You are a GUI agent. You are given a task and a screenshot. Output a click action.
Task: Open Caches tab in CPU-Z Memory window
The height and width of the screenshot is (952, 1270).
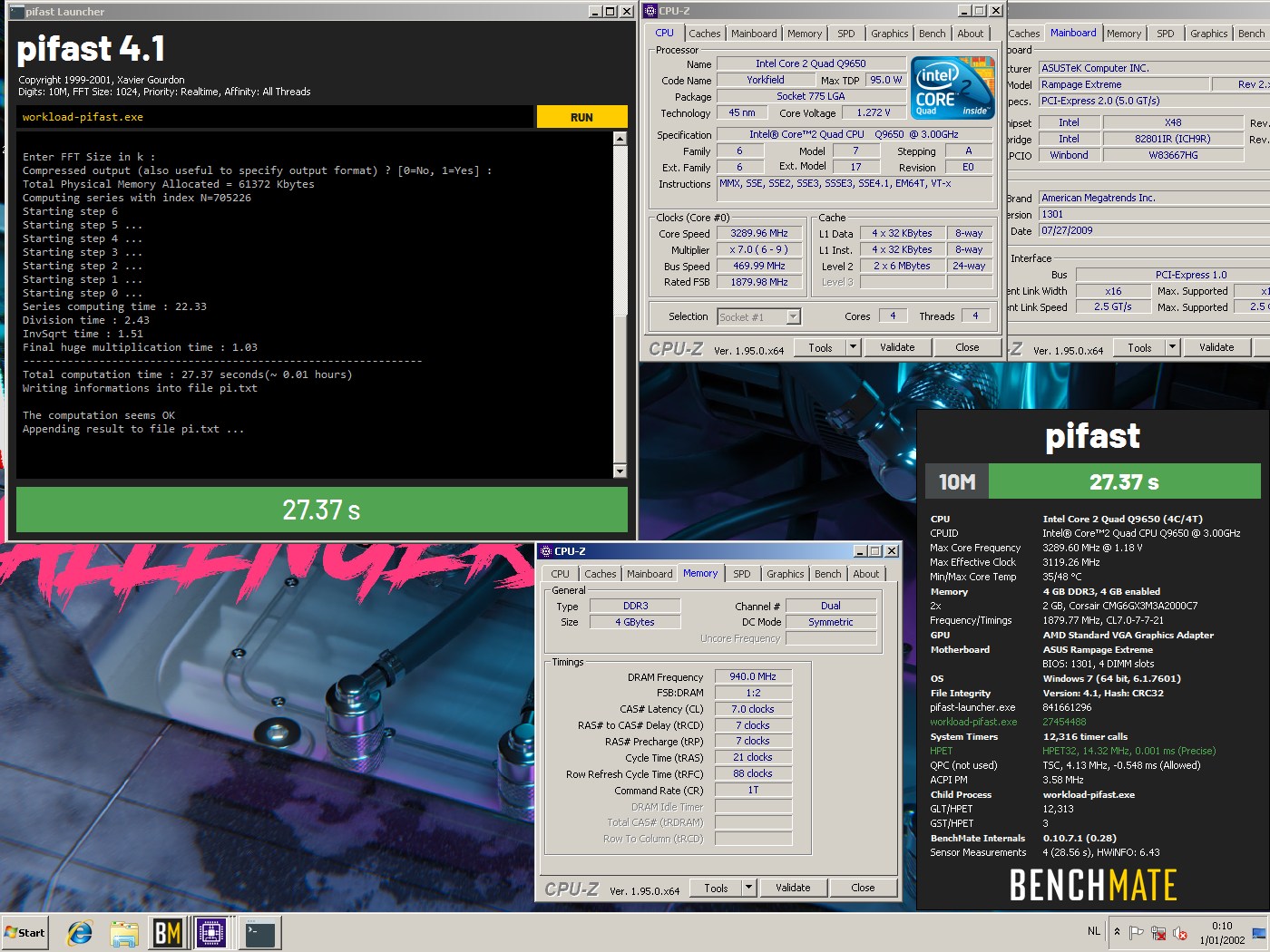600,574
